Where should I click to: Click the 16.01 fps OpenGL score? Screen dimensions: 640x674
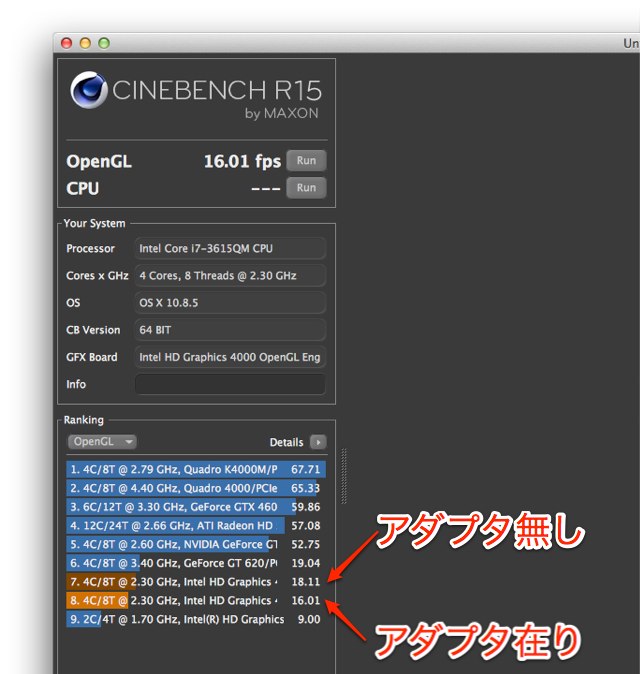click(242, 162)
